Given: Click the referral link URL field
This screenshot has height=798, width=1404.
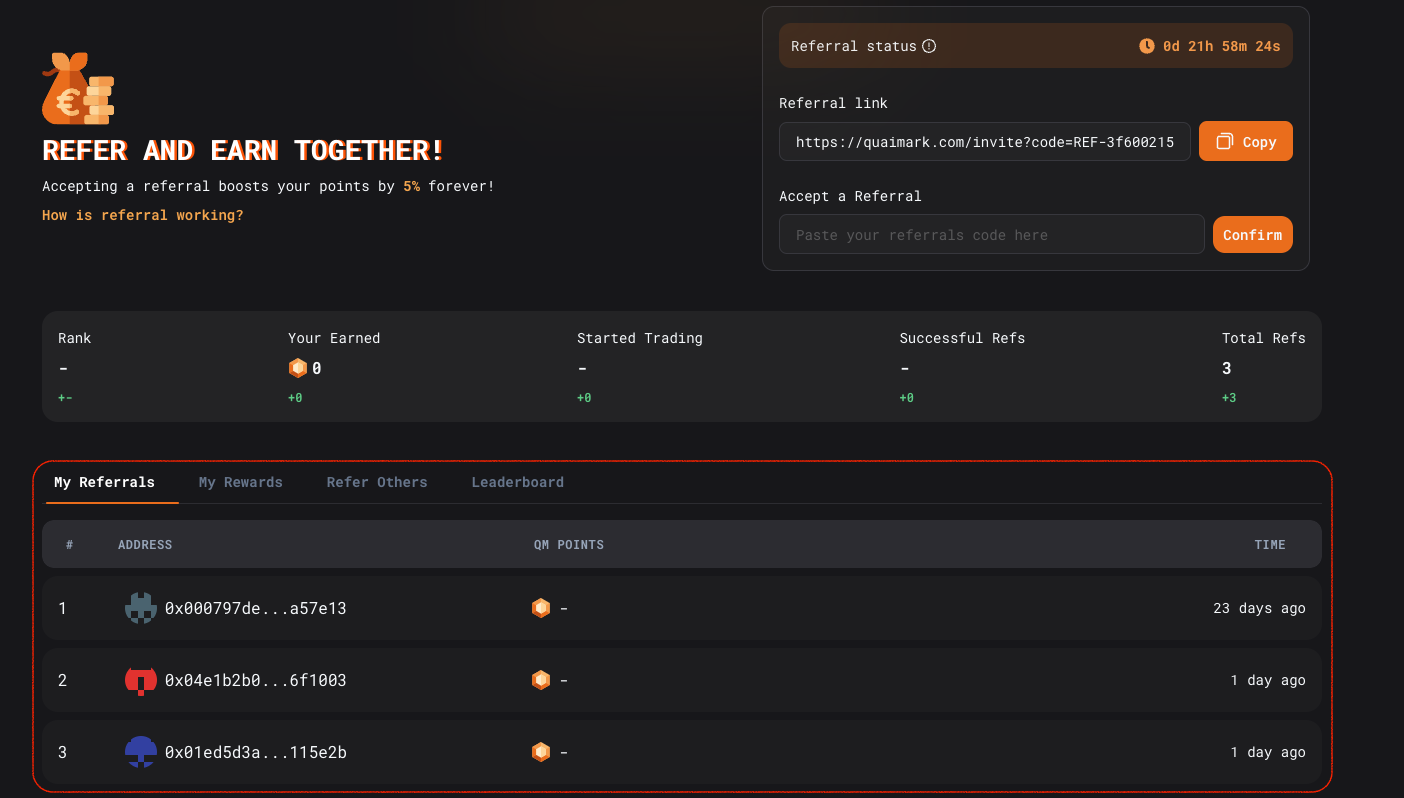Looking at the screenshot, I should (x=984, y=142).
